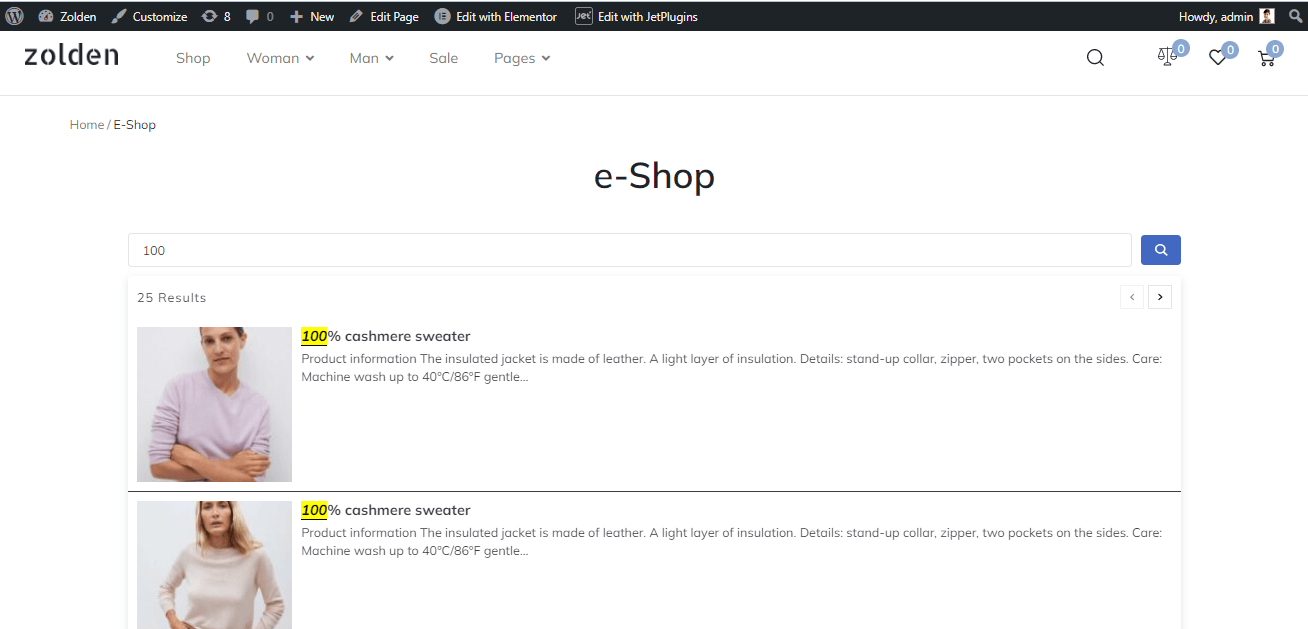Viewport: 1308px width, 629px height.
Task: Click the blue search submit button
Action: (x=1161, y=250)
